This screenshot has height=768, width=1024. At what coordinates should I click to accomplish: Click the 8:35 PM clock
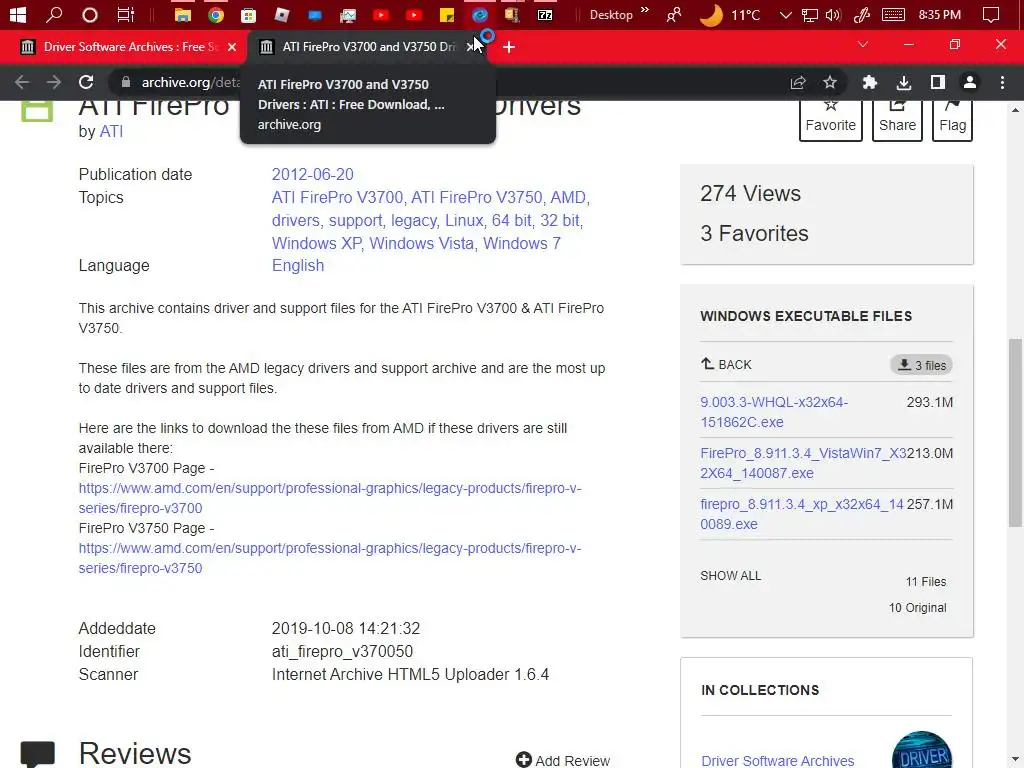[x=939, y=14]
